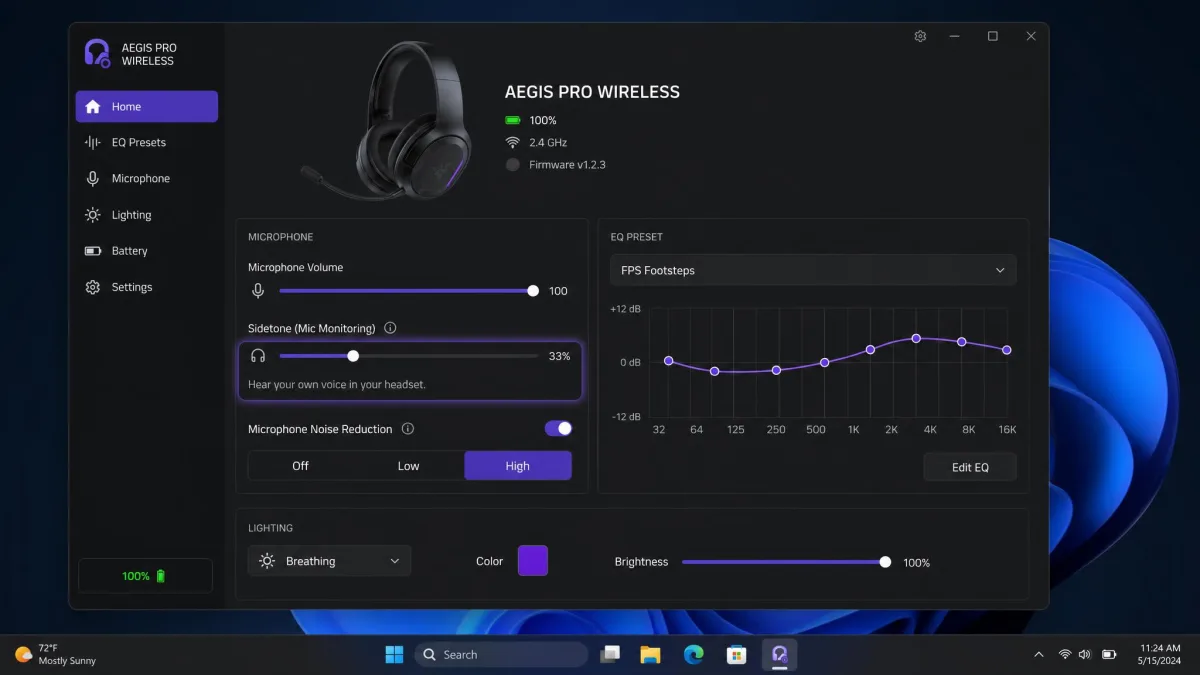
Task: Click the AEGIS PRO WIRELESS device title
Action: tap(592, 92)
